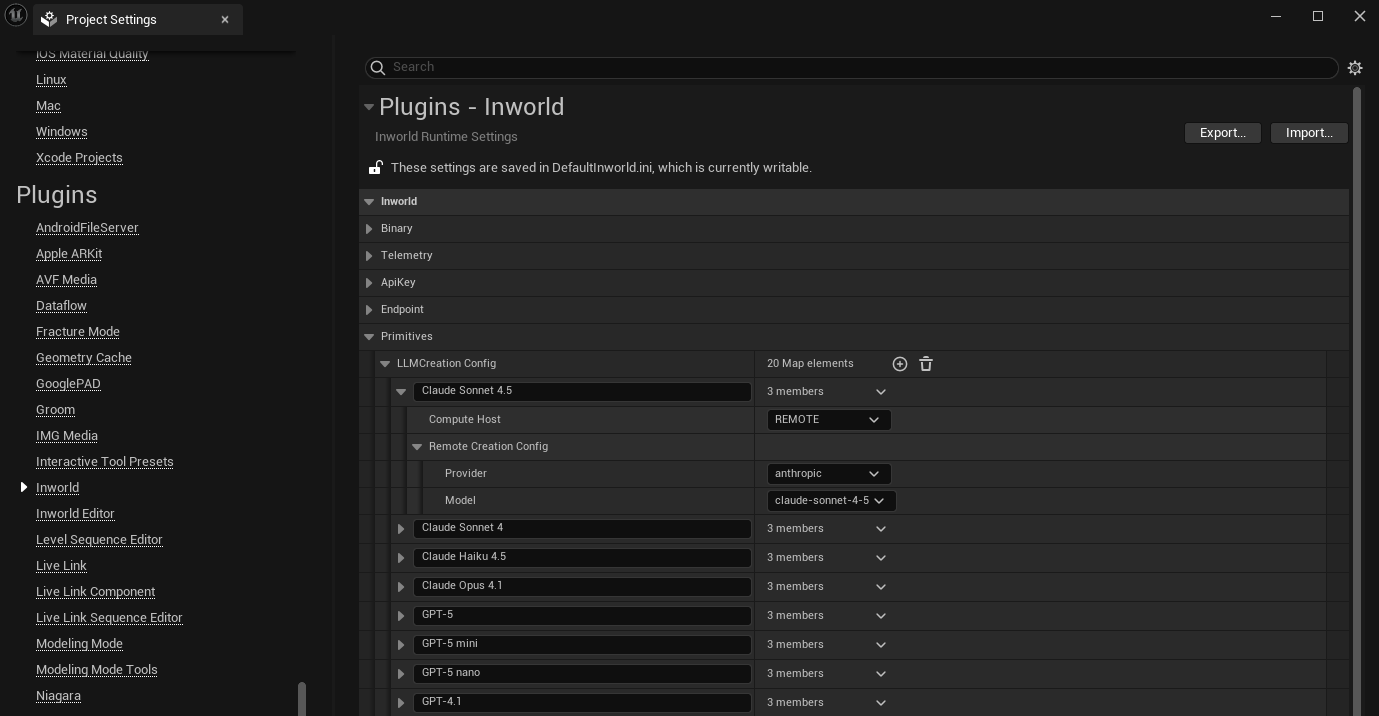Expand the GPT-5 entry
Viewport: 1379px width, 716px height.
(401, 615)
